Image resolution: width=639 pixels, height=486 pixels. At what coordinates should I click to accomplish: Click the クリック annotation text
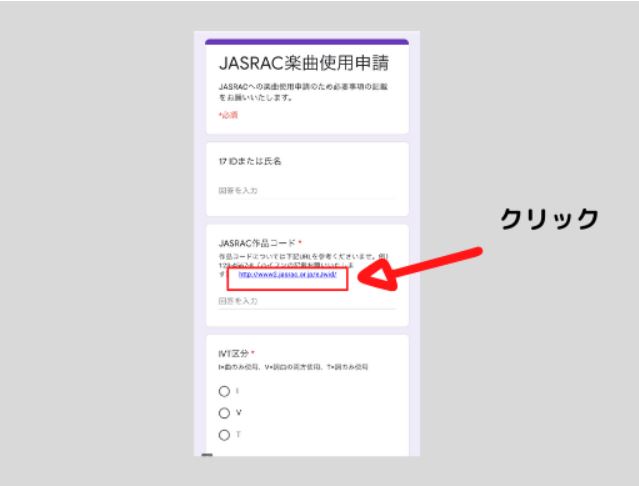553,218
